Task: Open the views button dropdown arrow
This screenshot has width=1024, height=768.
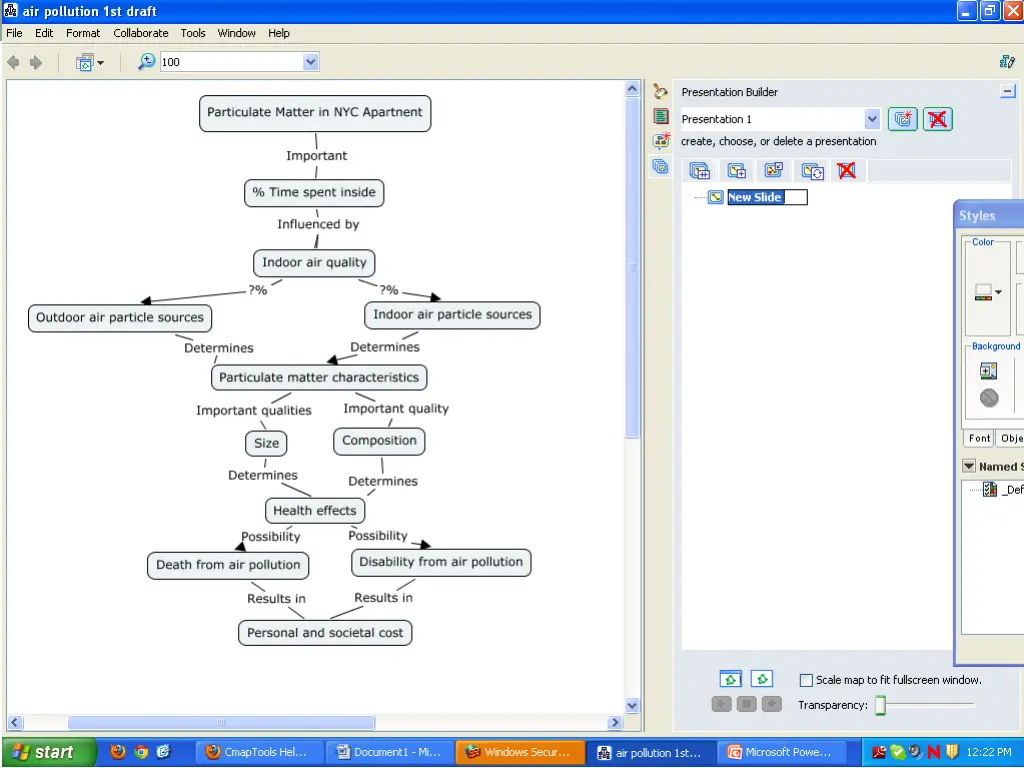Action: (x=101, y=63)
